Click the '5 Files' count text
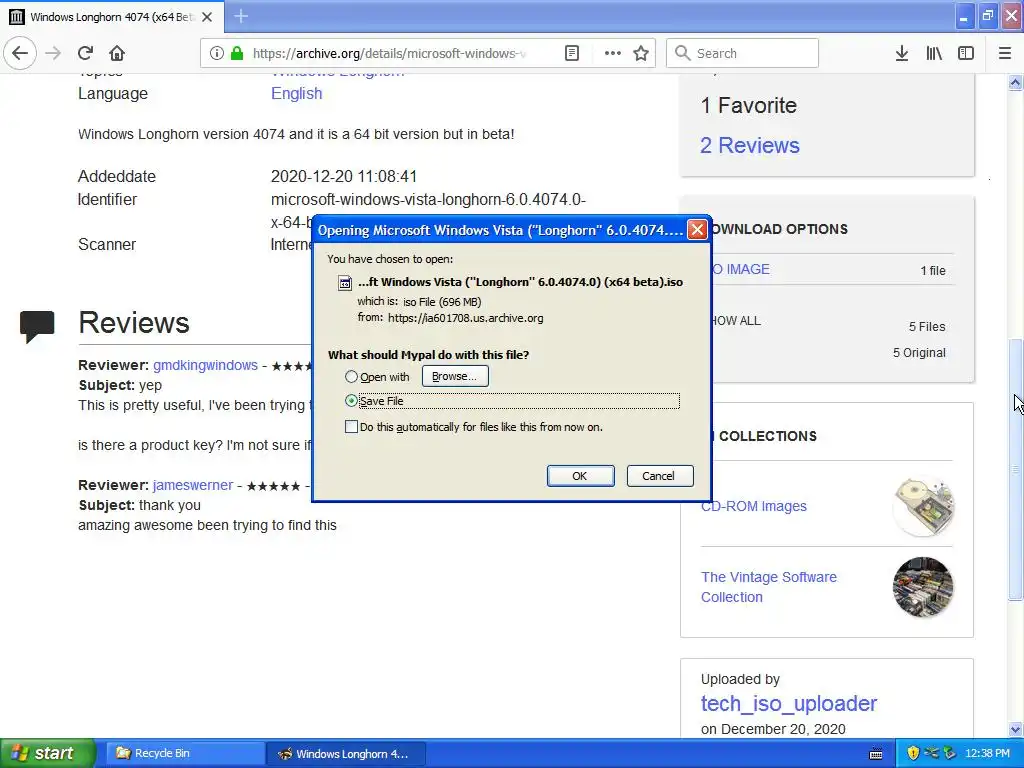The height and width of the screenshot is (768, 1024). pos(927,327)
